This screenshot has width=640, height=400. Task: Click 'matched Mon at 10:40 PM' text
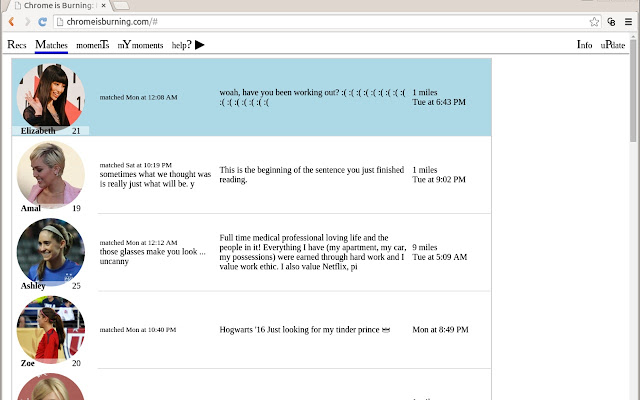pos(138,329)
